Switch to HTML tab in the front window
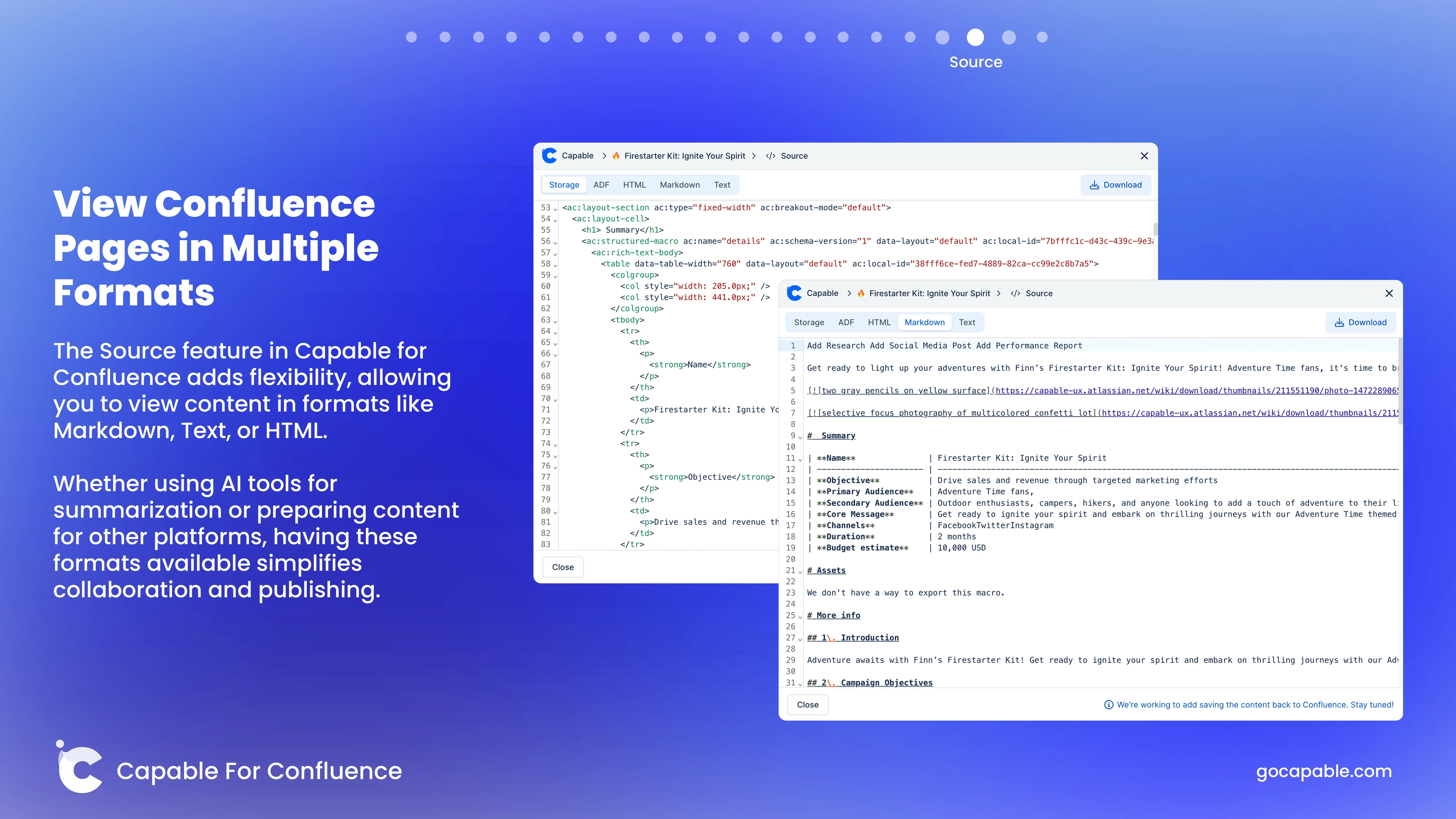1456x819 pixels. pyautogui.click(x=879, y=322)
